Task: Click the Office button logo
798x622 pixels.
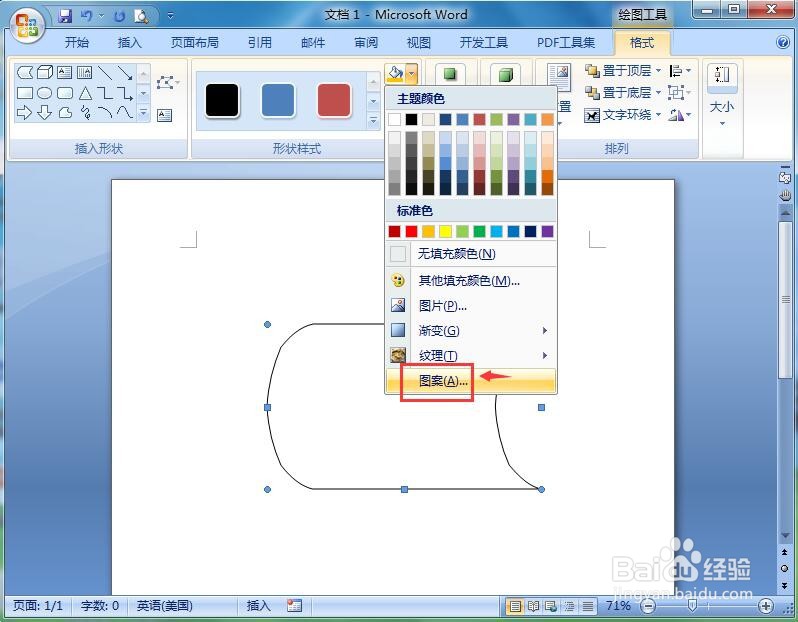Action: click(x=26, y=26)
